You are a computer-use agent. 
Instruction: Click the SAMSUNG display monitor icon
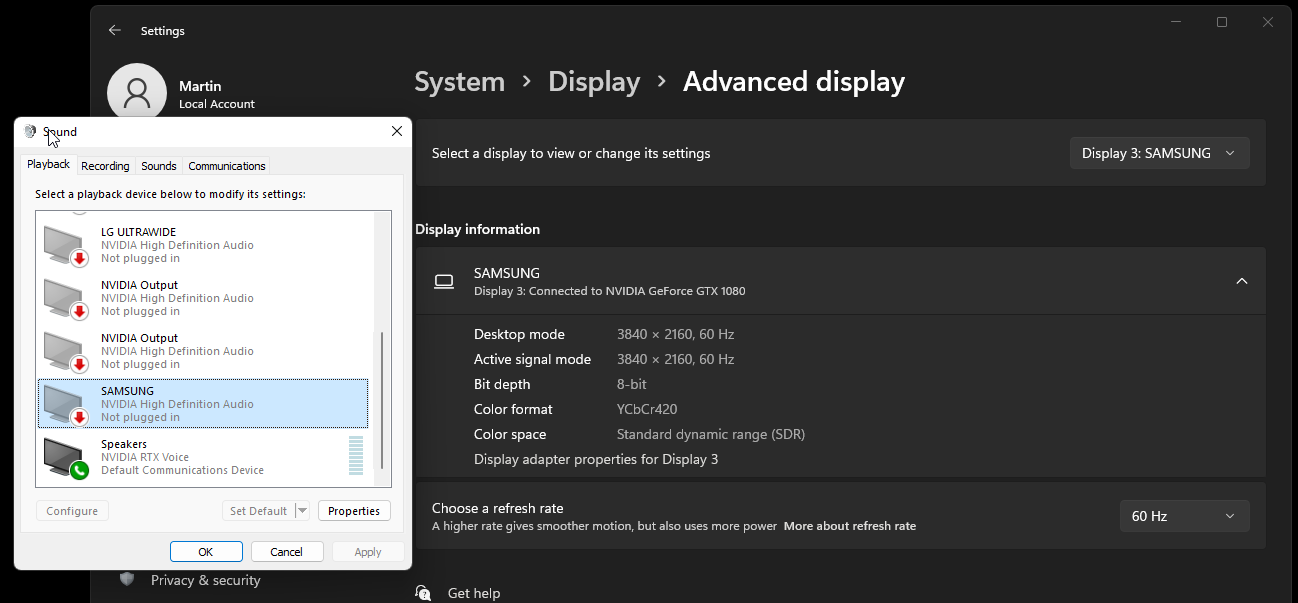(x=444, y=282)
